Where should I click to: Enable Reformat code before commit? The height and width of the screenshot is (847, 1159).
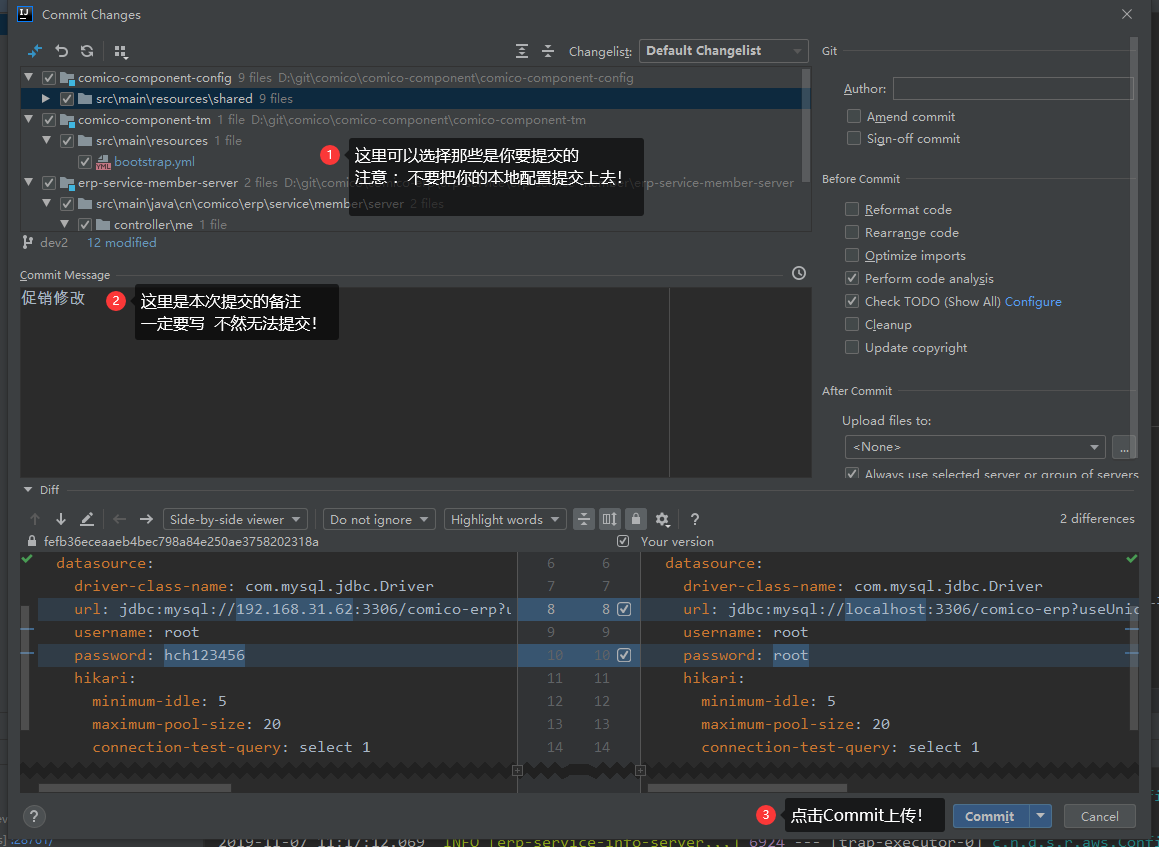852,209
